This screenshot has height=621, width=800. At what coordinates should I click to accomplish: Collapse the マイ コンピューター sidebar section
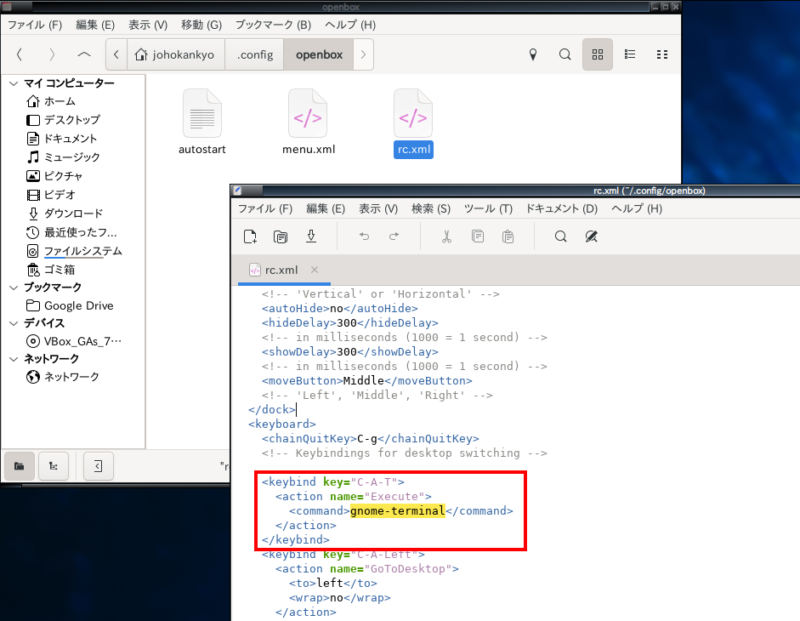coord(14,84)
